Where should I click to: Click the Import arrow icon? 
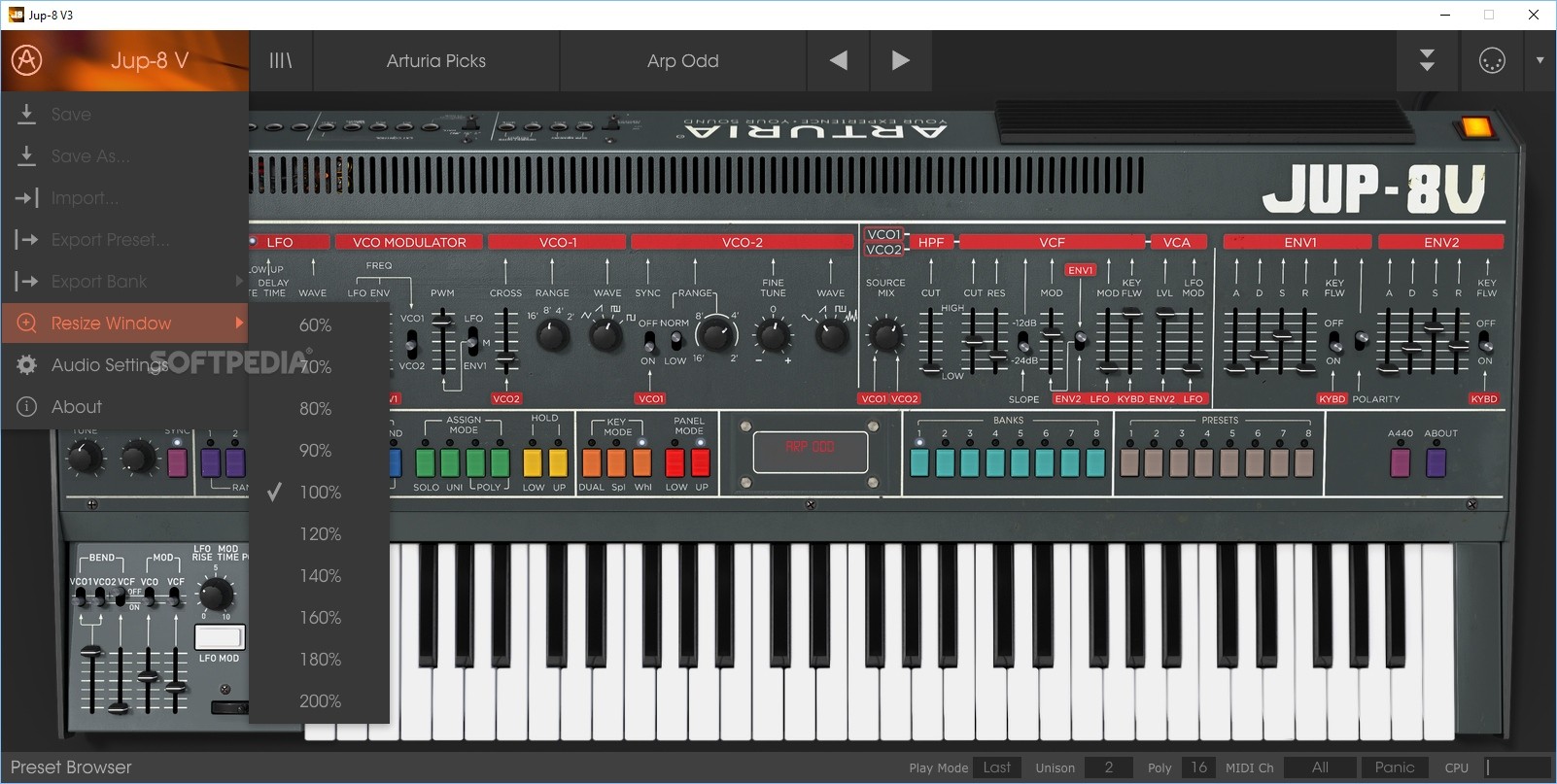[x=26, y=197]
